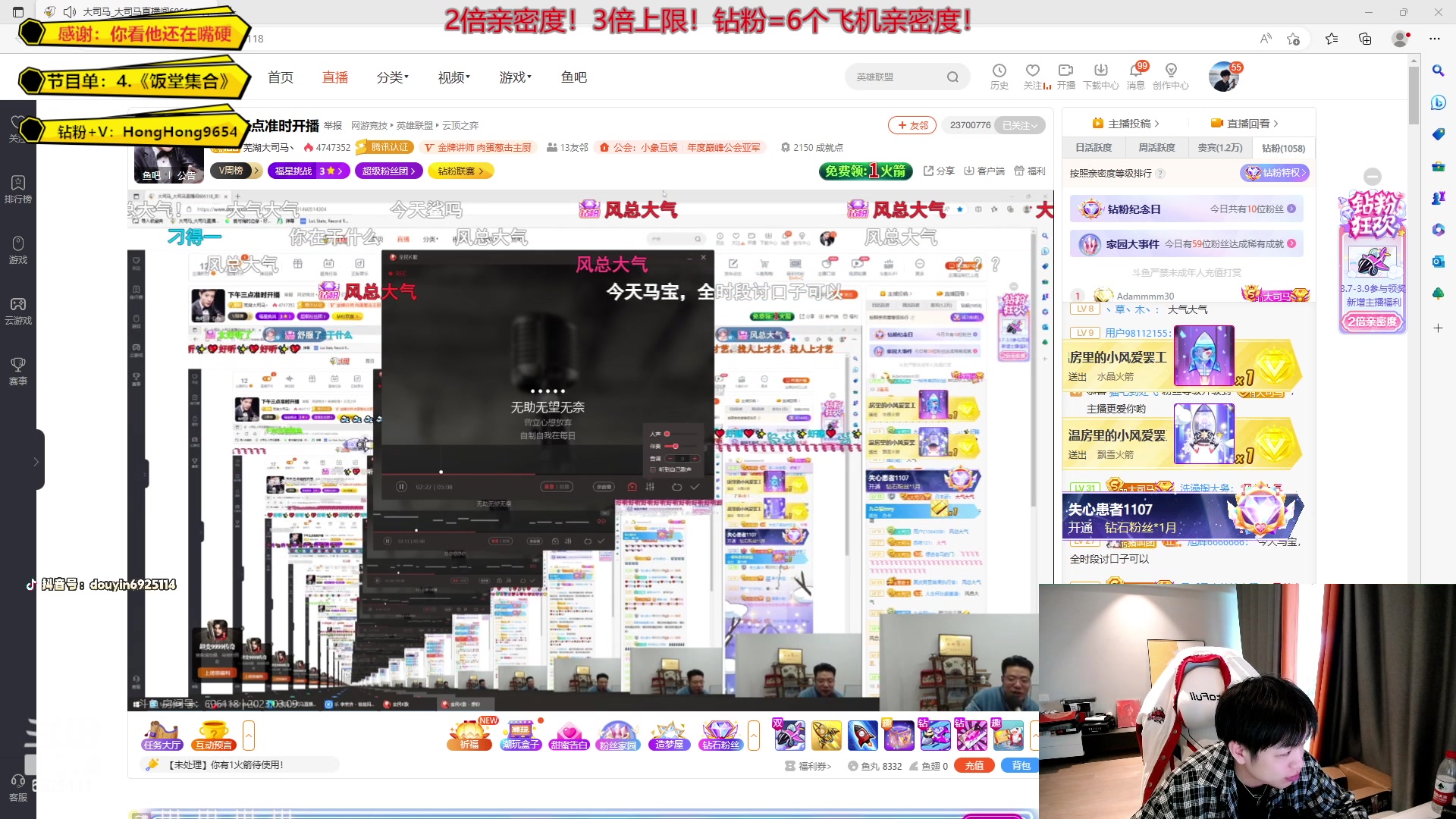Open 客服 headset in left sidebar

[x=18, y=788]
